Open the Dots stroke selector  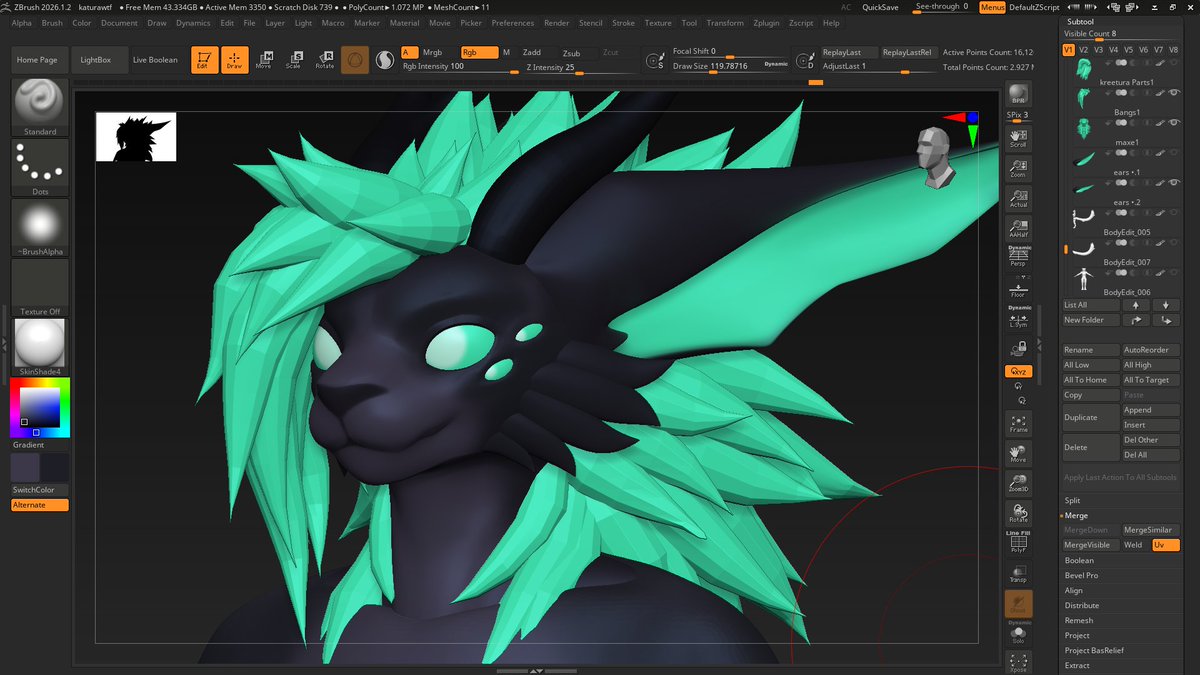coord(40,167)
